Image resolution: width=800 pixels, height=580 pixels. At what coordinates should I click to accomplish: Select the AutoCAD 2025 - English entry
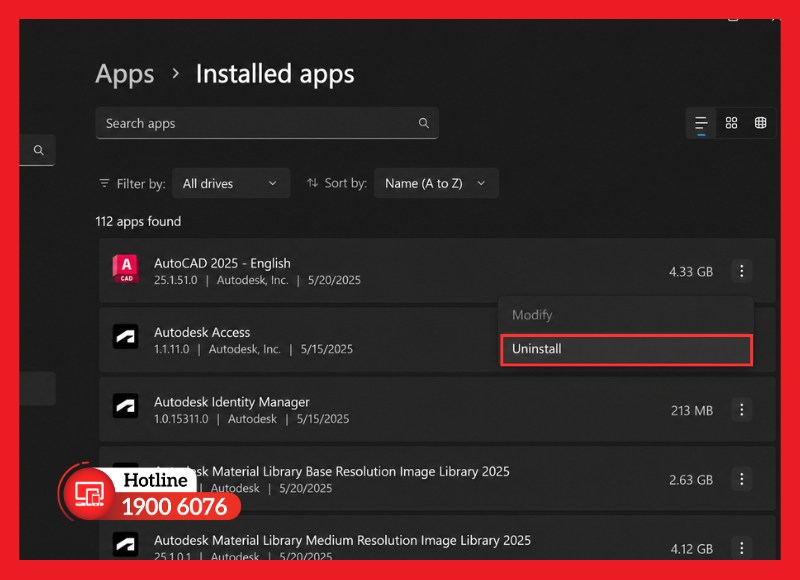pyautogui.click(x=437, y=271)
